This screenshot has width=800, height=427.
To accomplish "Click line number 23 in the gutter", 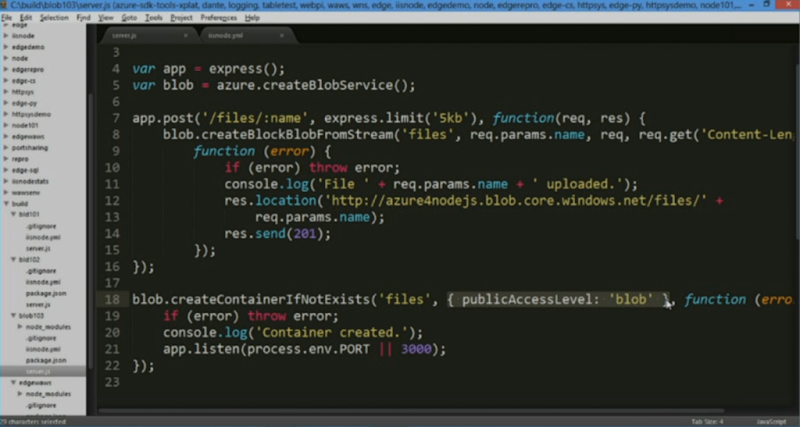I will click(x=112, y=382).
